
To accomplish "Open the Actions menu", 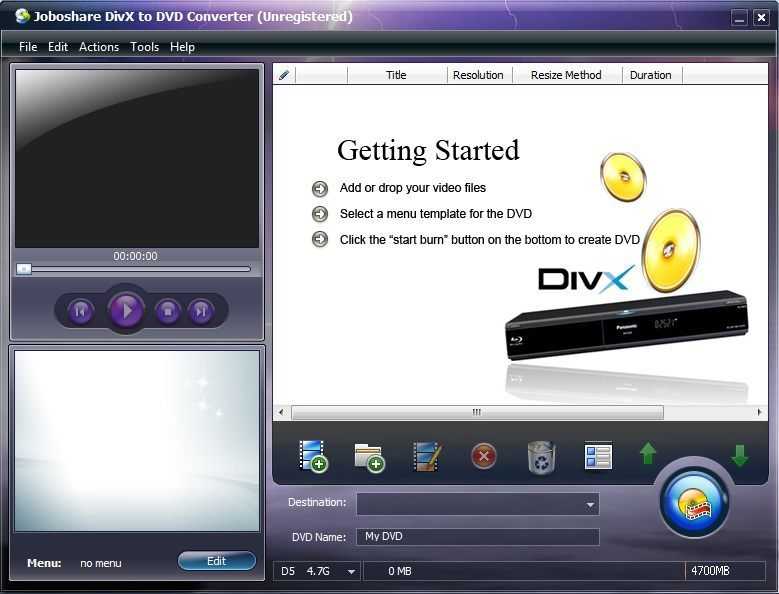I will click(x=99, y=47).
